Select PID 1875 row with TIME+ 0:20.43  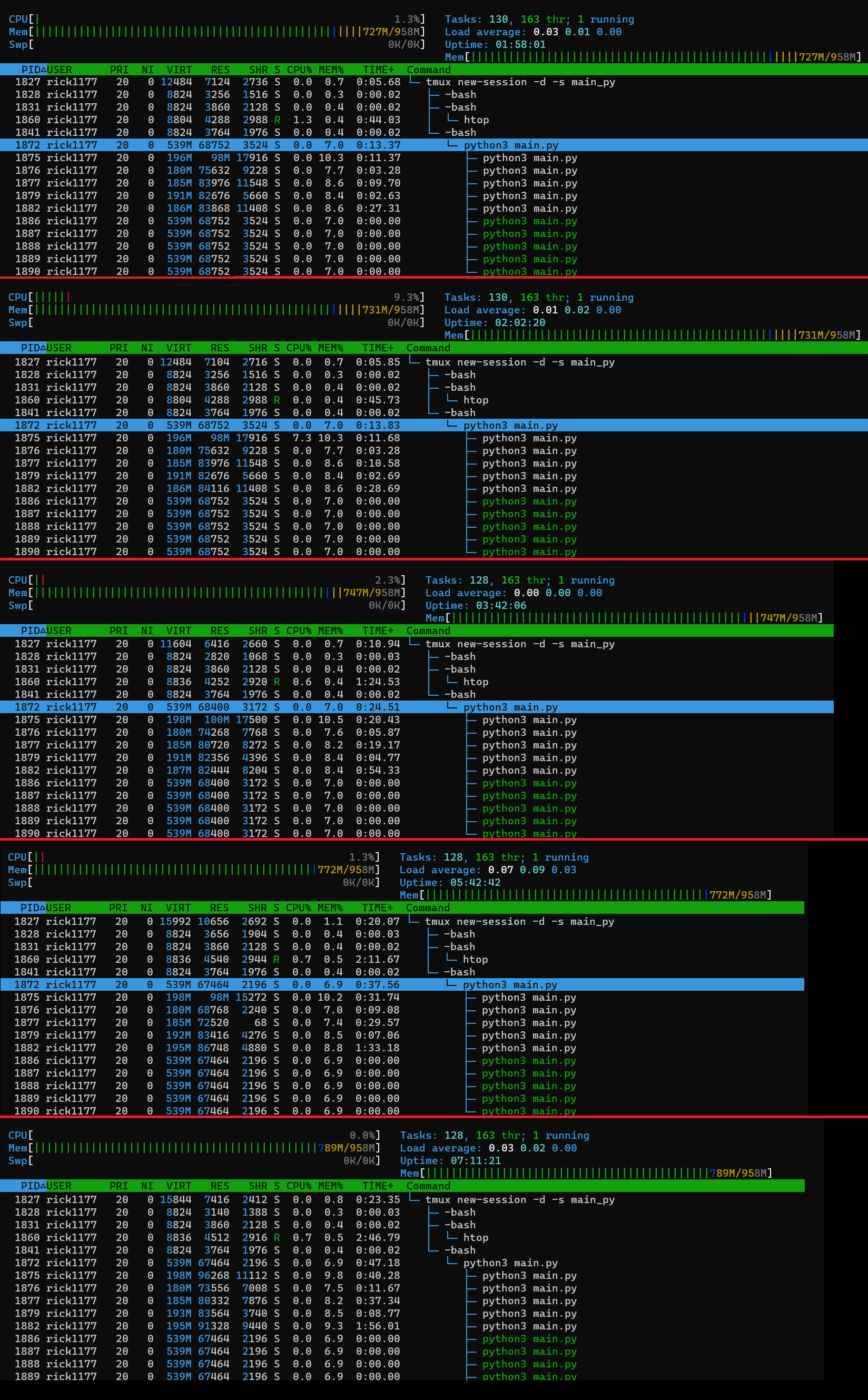(x=417, y=720)
